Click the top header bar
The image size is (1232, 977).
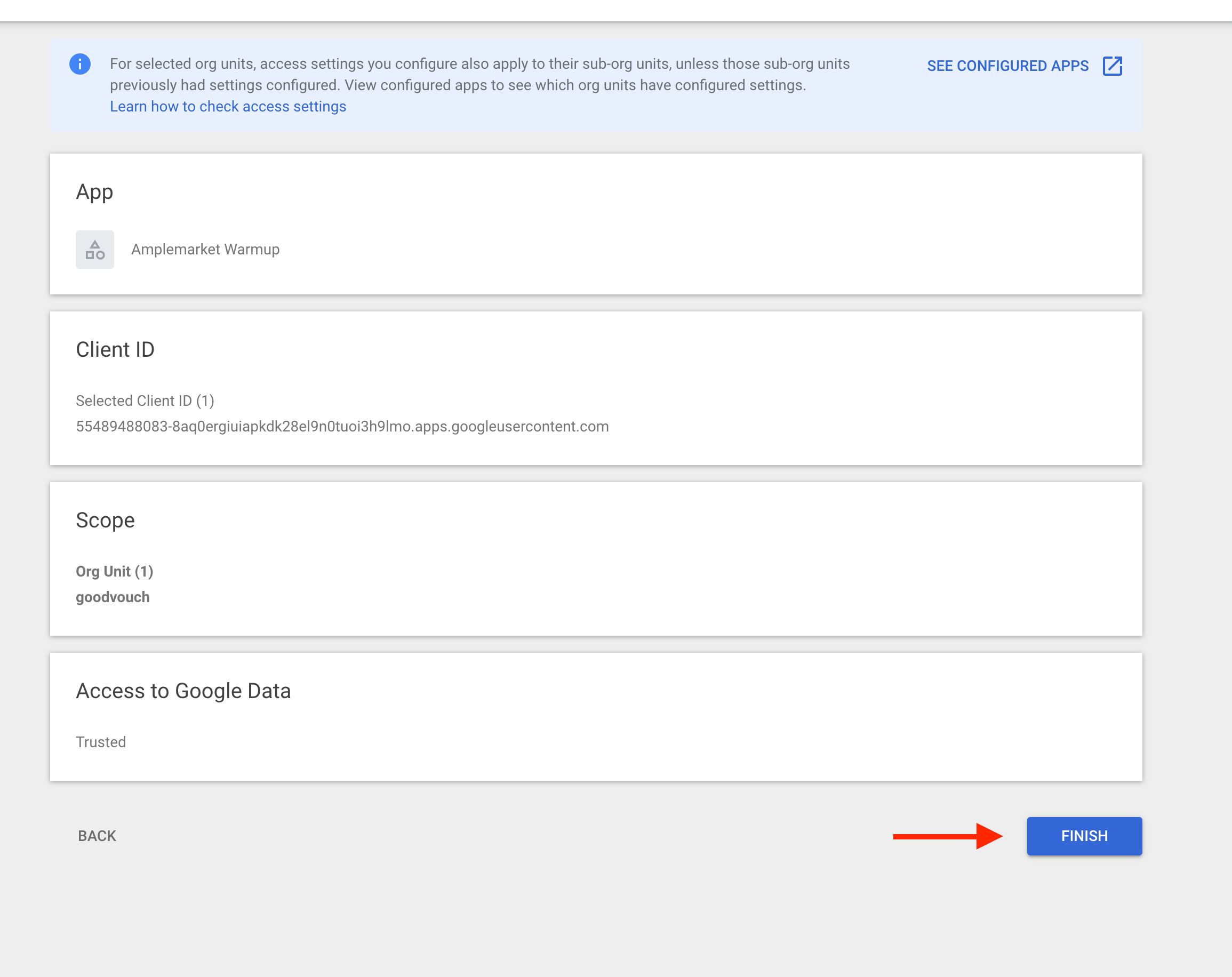pos(616,10)
